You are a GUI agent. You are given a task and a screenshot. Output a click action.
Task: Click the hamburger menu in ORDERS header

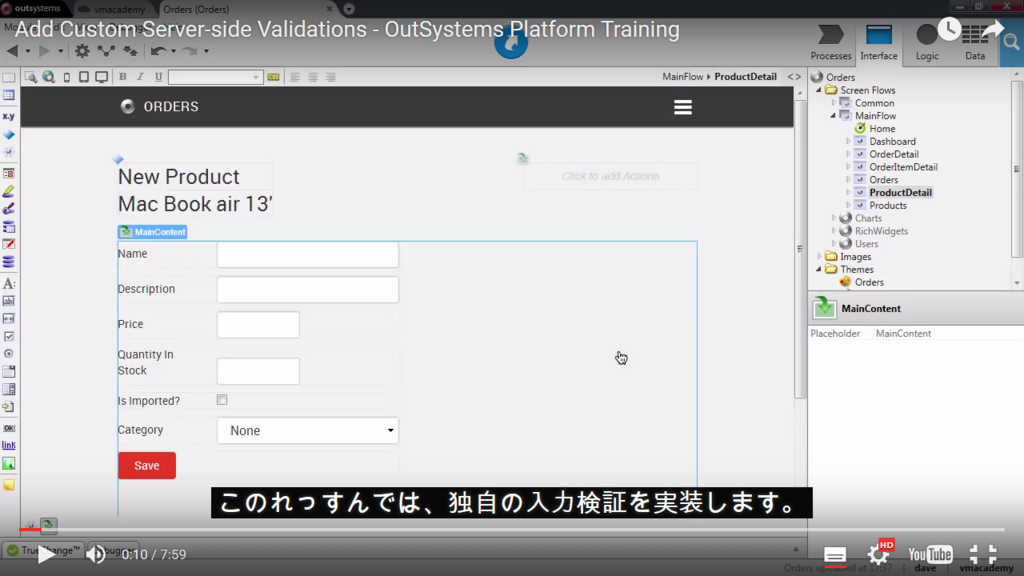point(682,107)
